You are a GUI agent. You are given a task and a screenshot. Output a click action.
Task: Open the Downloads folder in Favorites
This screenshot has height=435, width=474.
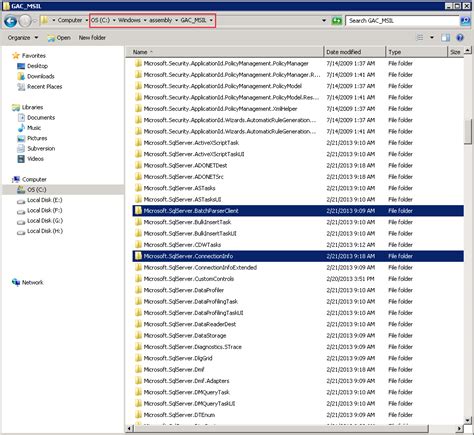click(36, 76)
